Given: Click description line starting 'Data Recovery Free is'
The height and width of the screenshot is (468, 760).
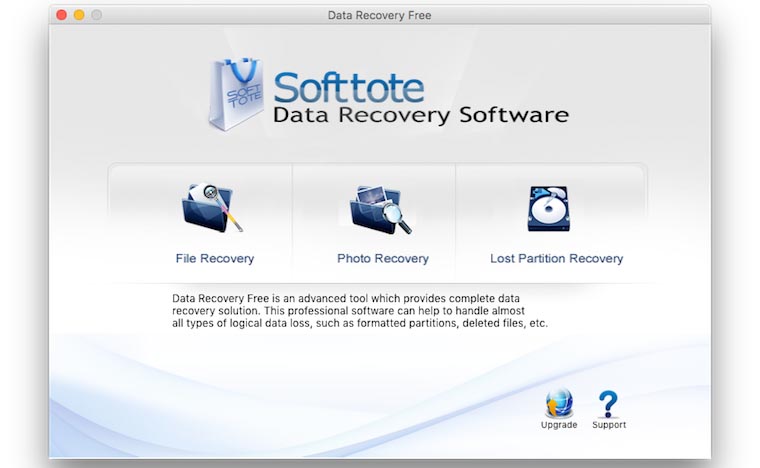Looking at the screenshot, I should (x=346, y=298).
